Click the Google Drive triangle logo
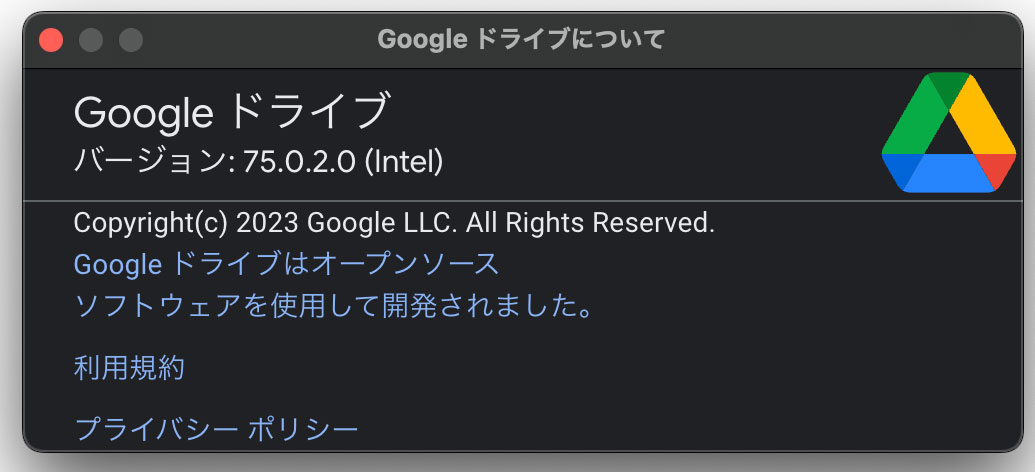1035x472 pixels. coord(949,132)
